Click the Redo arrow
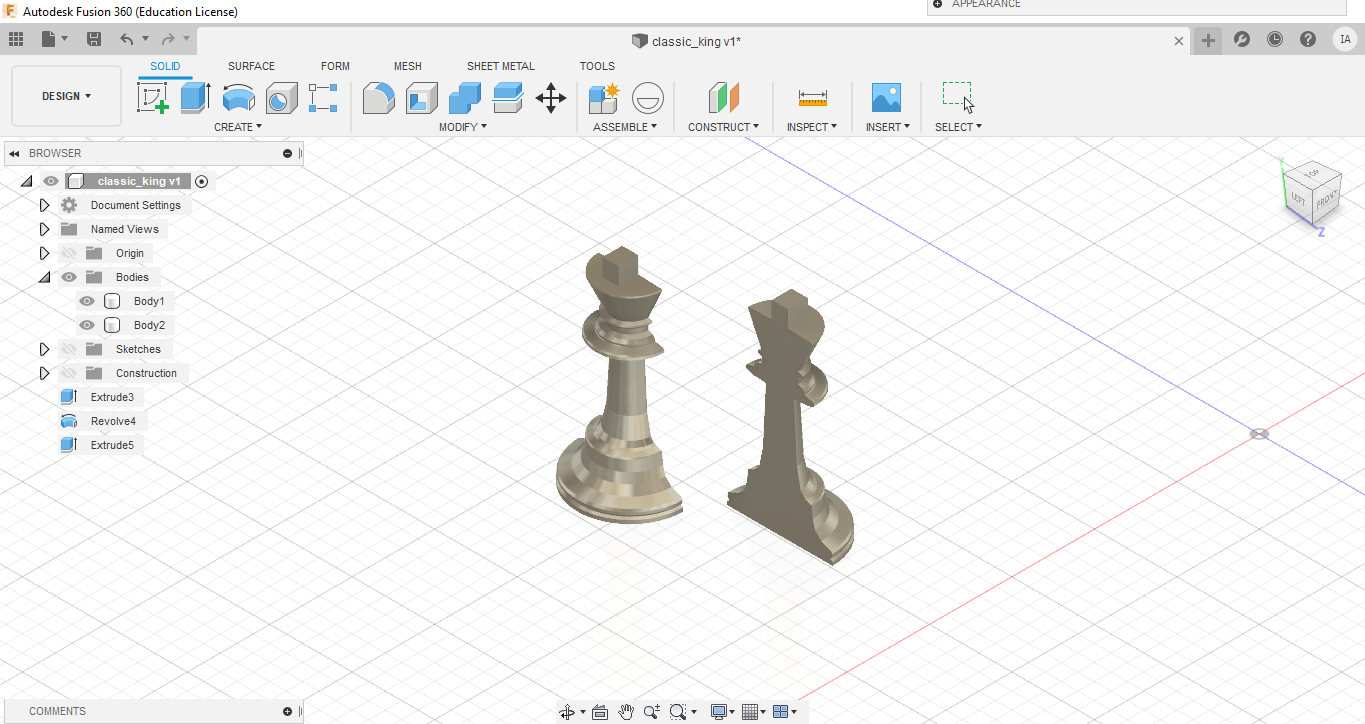1365x724 pixels. [x=168, y=39]
